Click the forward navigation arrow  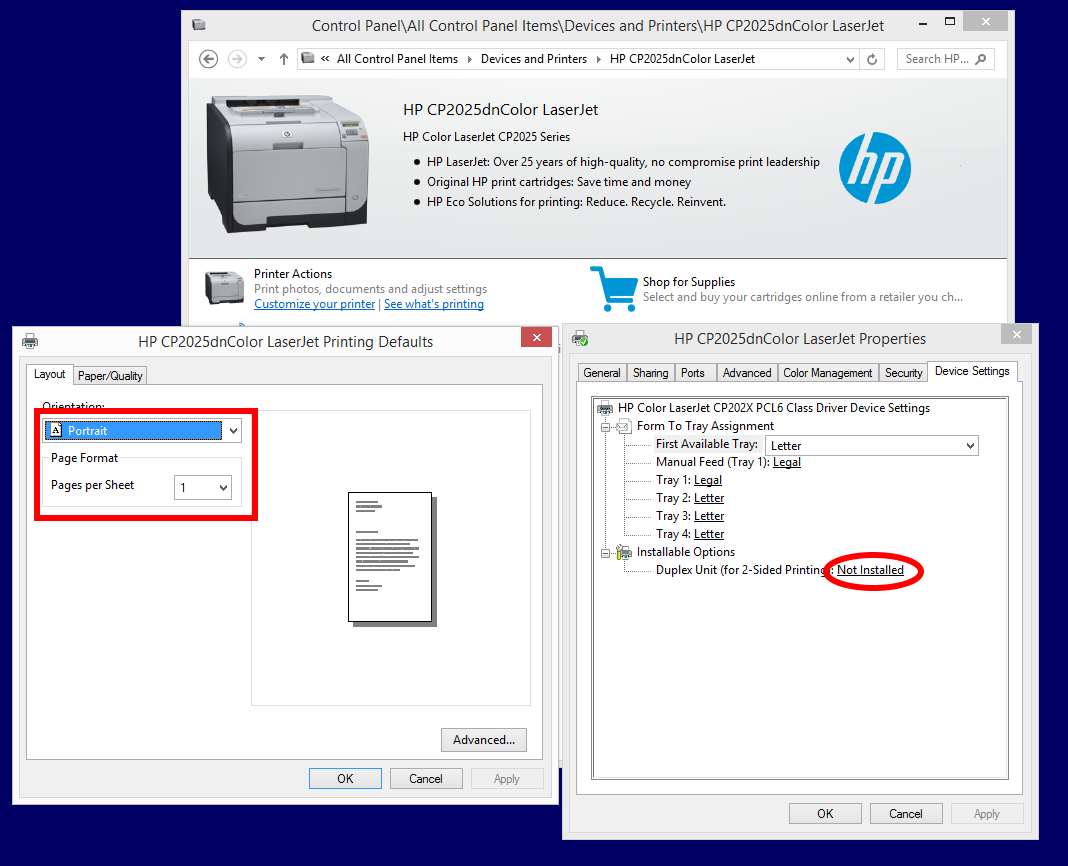click(x=237, y=59)
